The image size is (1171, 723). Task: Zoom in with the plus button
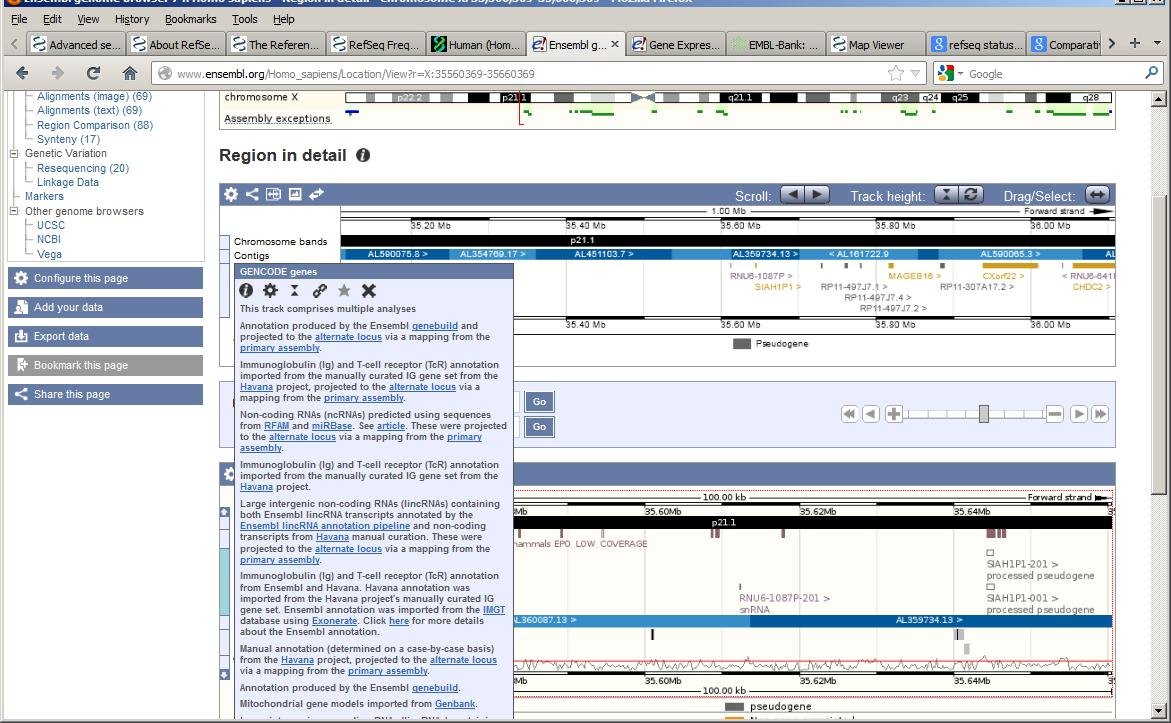pos(893,414)
